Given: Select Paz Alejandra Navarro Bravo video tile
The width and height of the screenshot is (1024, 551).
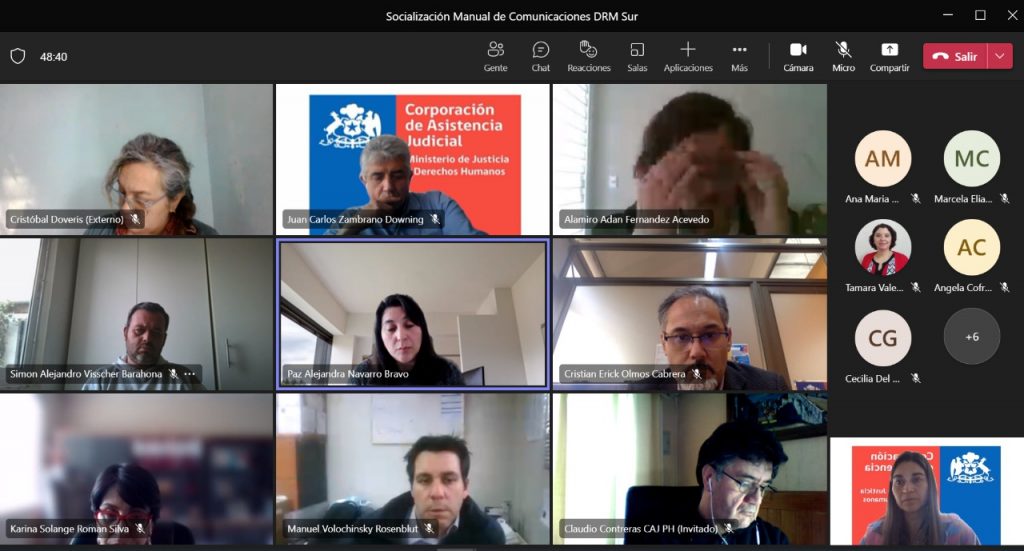Looking at the screenshot, I should click(413, 314).
